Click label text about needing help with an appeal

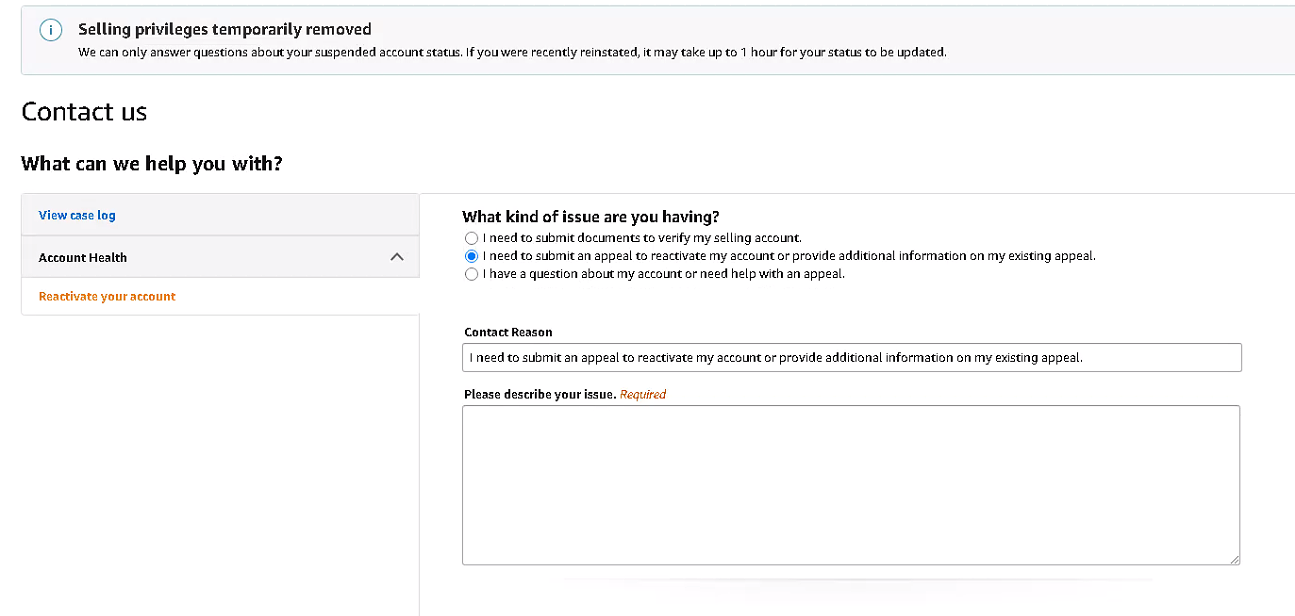point(664,274)
